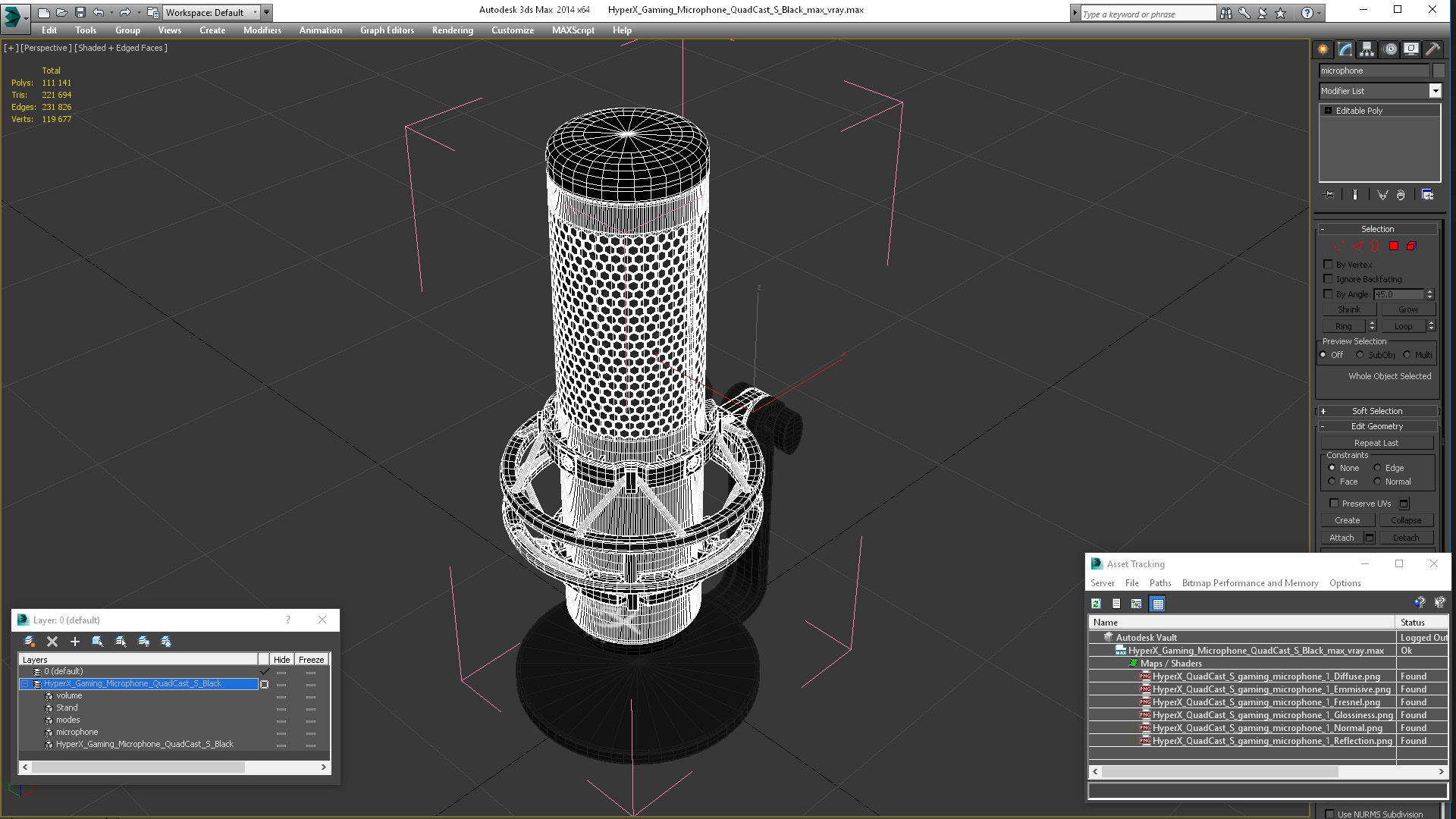Select the Edge constraint radio button
The image size is (1456, 819).
tap(1377, 468)
